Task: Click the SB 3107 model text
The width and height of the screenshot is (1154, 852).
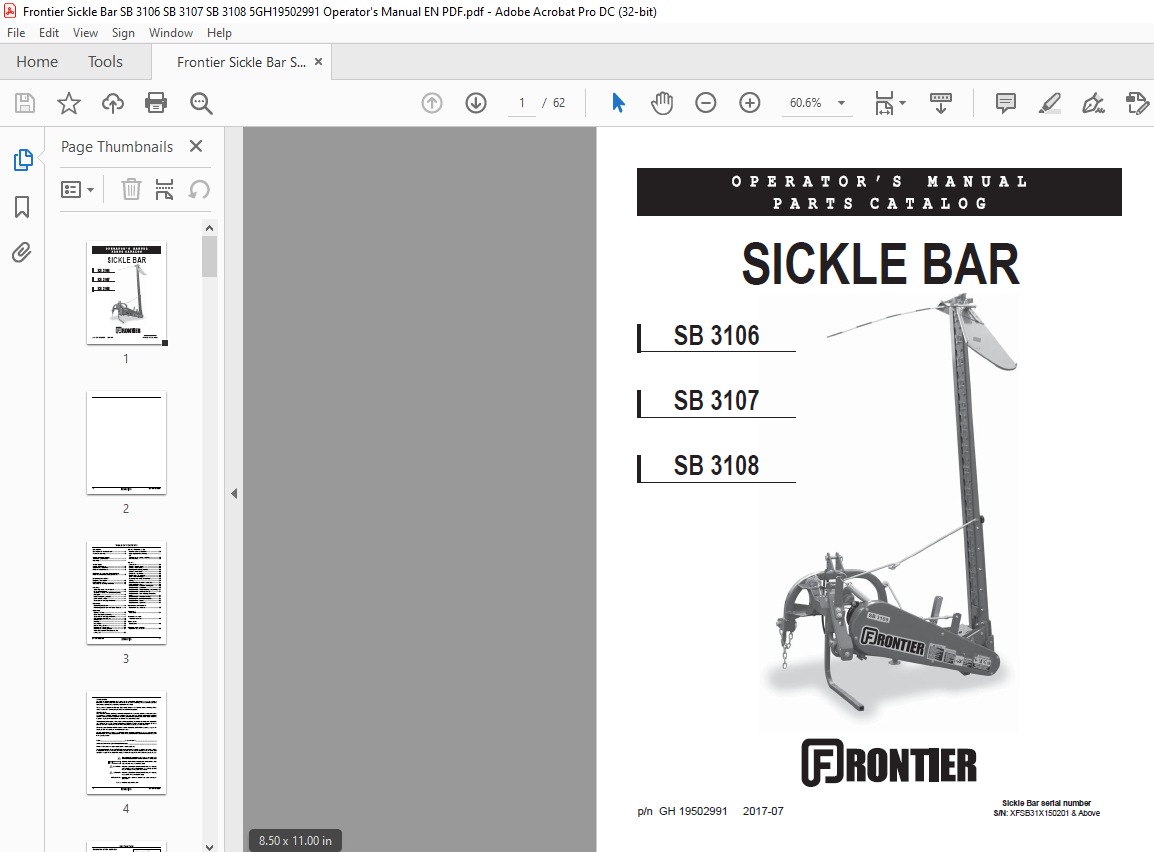Action: coord(716,400)
